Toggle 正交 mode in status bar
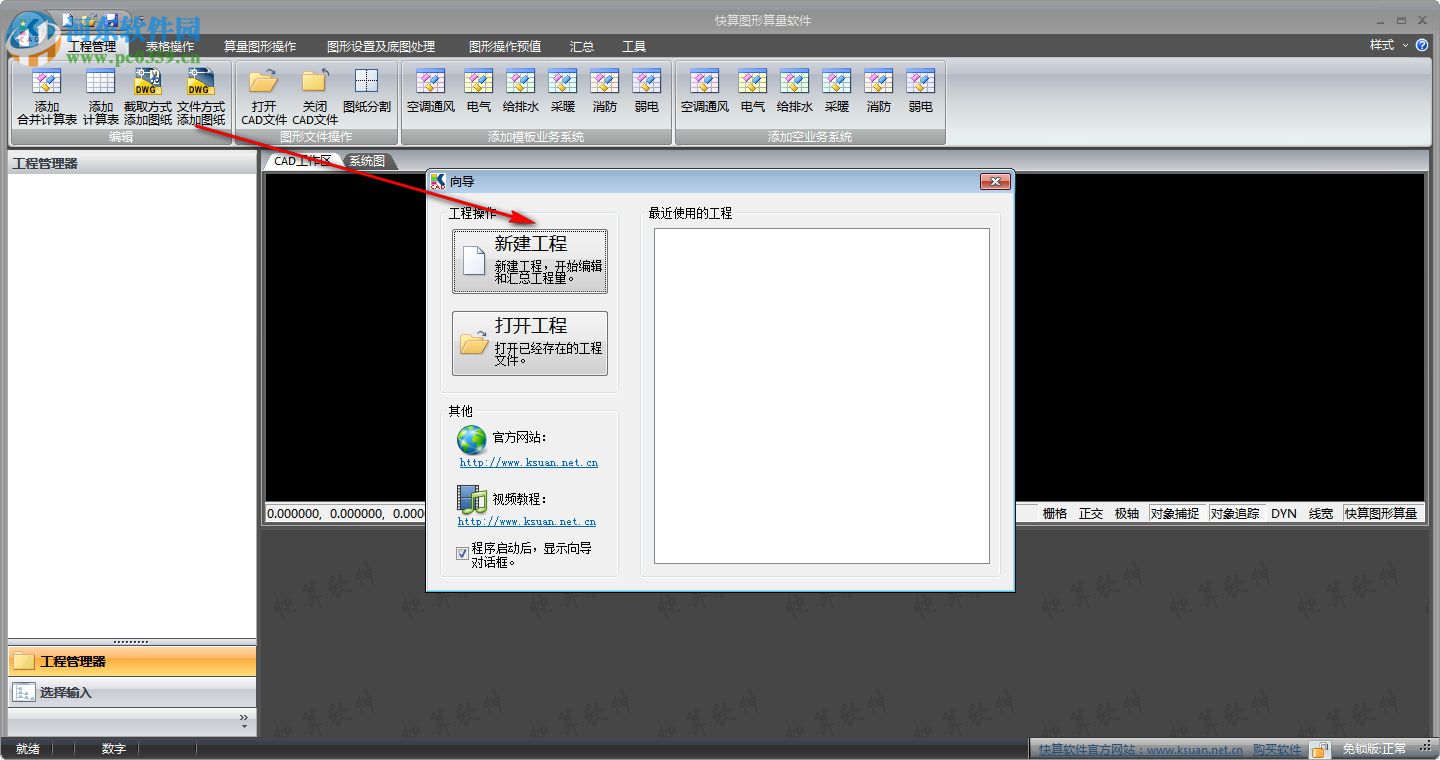Viewport: 1440px width, 760px height. 1090,513
